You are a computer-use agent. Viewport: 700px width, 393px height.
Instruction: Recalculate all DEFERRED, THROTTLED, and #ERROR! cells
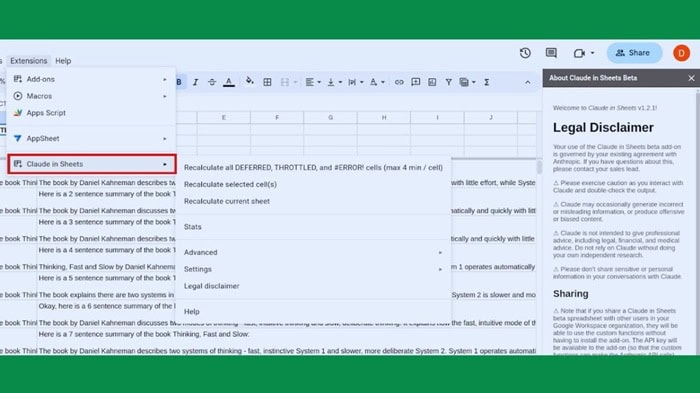[x=313, y=167]
